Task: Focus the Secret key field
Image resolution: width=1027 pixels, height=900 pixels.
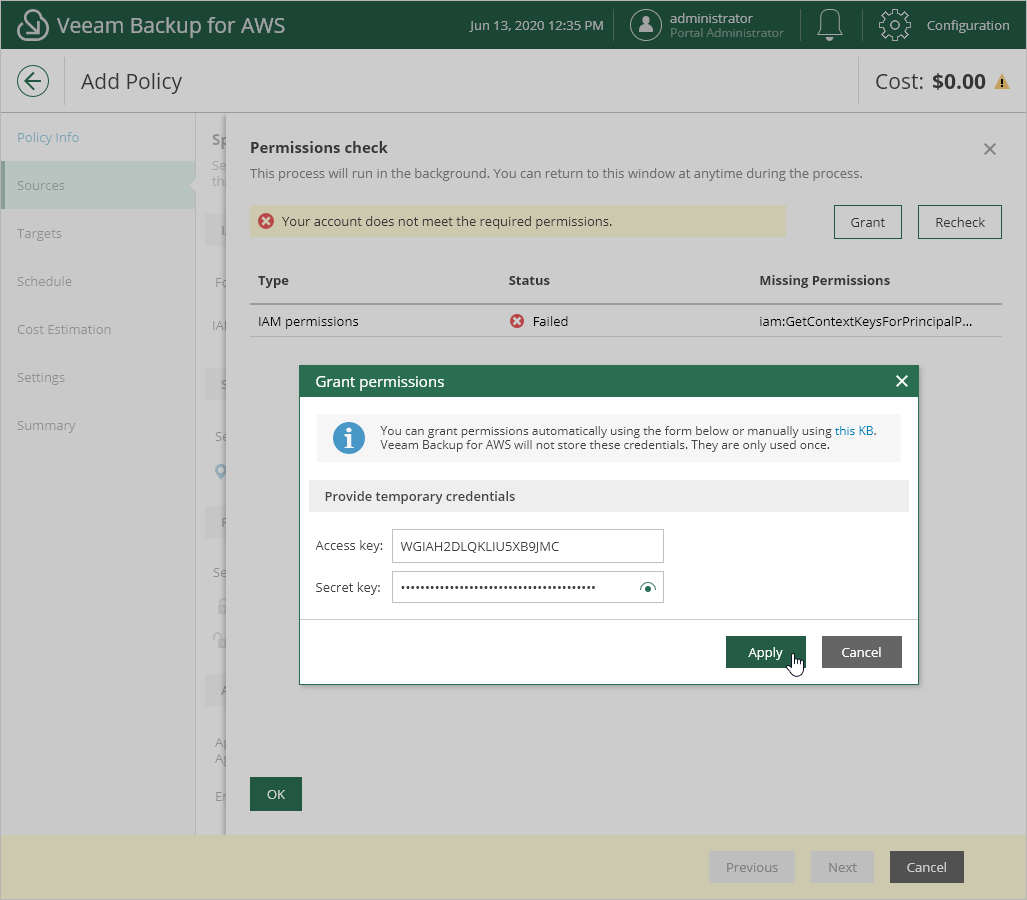Action: [527, 587]
